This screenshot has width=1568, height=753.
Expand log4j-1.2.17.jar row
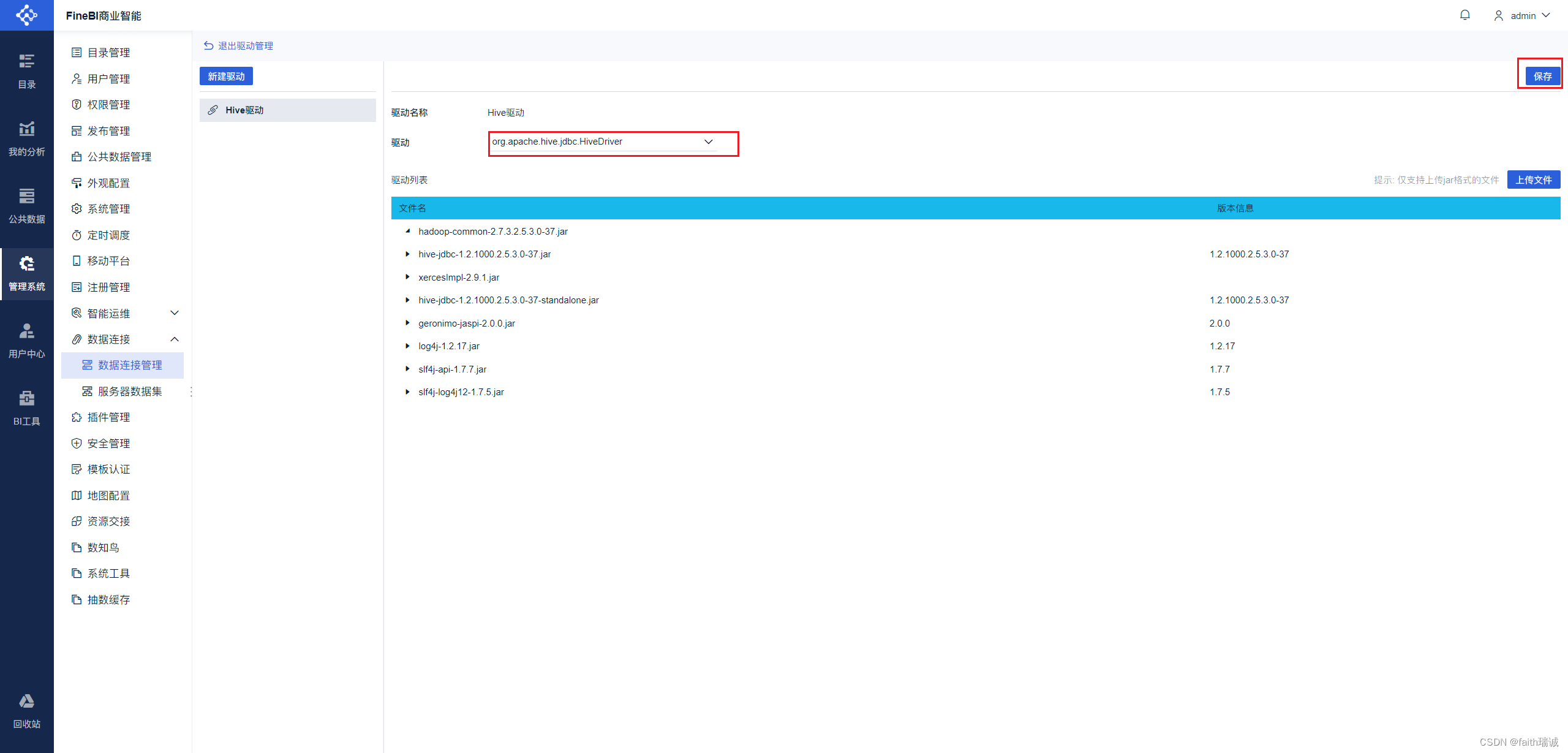(407, 346)
